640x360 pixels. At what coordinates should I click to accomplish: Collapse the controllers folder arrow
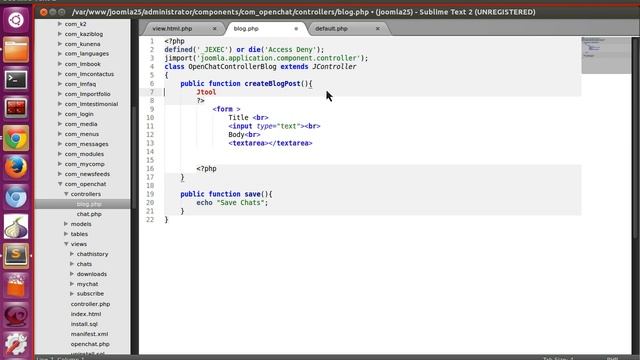pyautogui.click(x=66, y=194)
